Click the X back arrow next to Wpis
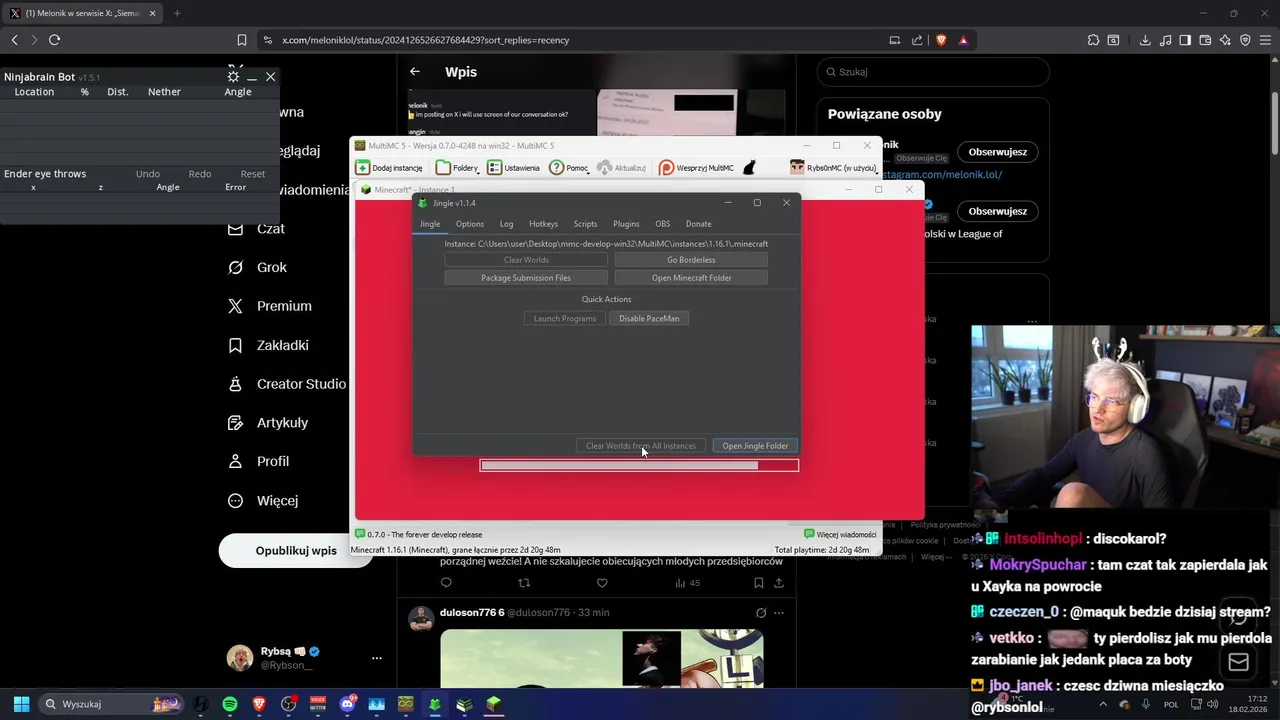The image size is (1280, 720). [415, 72]
